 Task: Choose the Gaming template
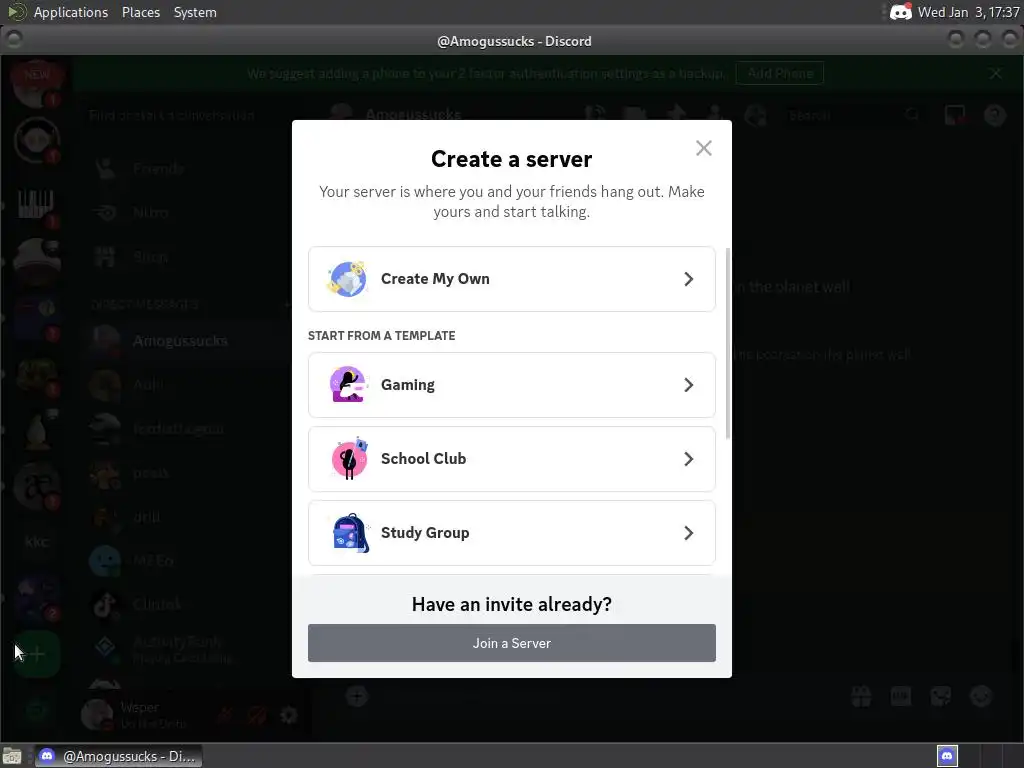511,385
